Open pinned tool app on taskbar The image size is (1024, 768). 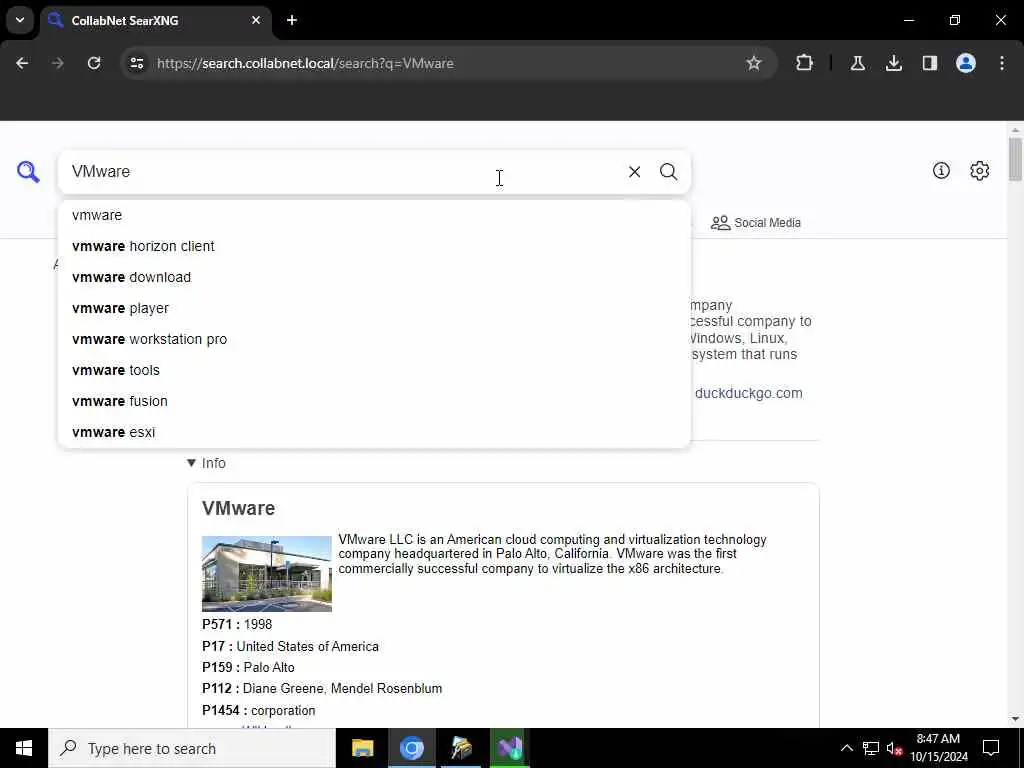[x=461, y=748]
